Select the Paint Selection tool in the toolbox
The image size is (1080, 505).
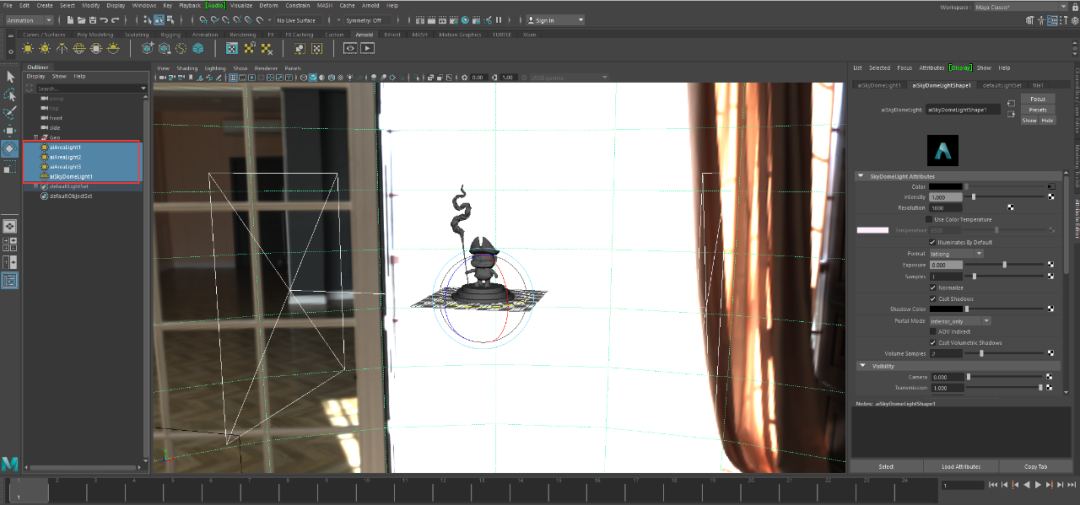click(x=10, y=112)
